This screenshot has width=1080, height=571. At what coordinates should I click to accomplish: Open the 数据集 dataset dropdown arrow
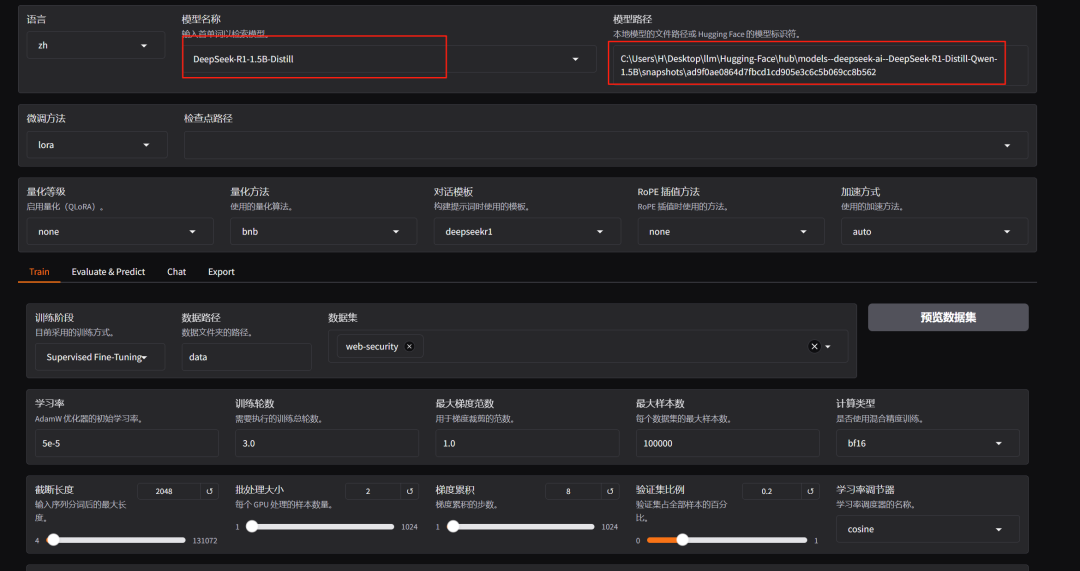[829, 346]
